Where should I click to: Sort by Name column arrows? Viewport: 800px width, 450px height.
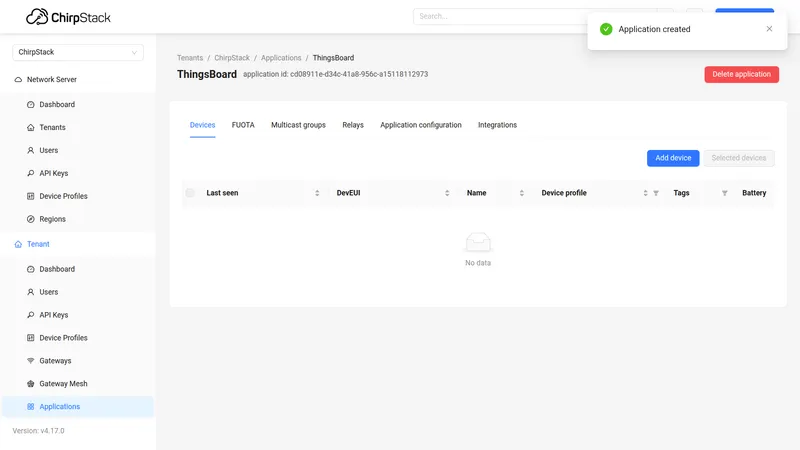(x=521, y=193)
